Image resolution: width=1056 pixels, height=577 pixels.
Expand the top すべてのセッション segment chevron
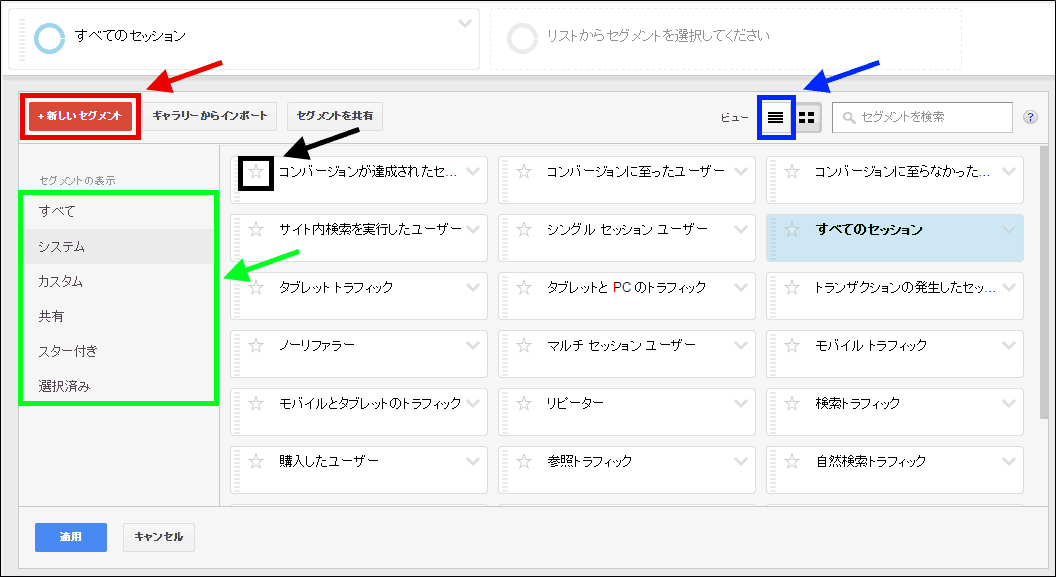click(463, 23)
